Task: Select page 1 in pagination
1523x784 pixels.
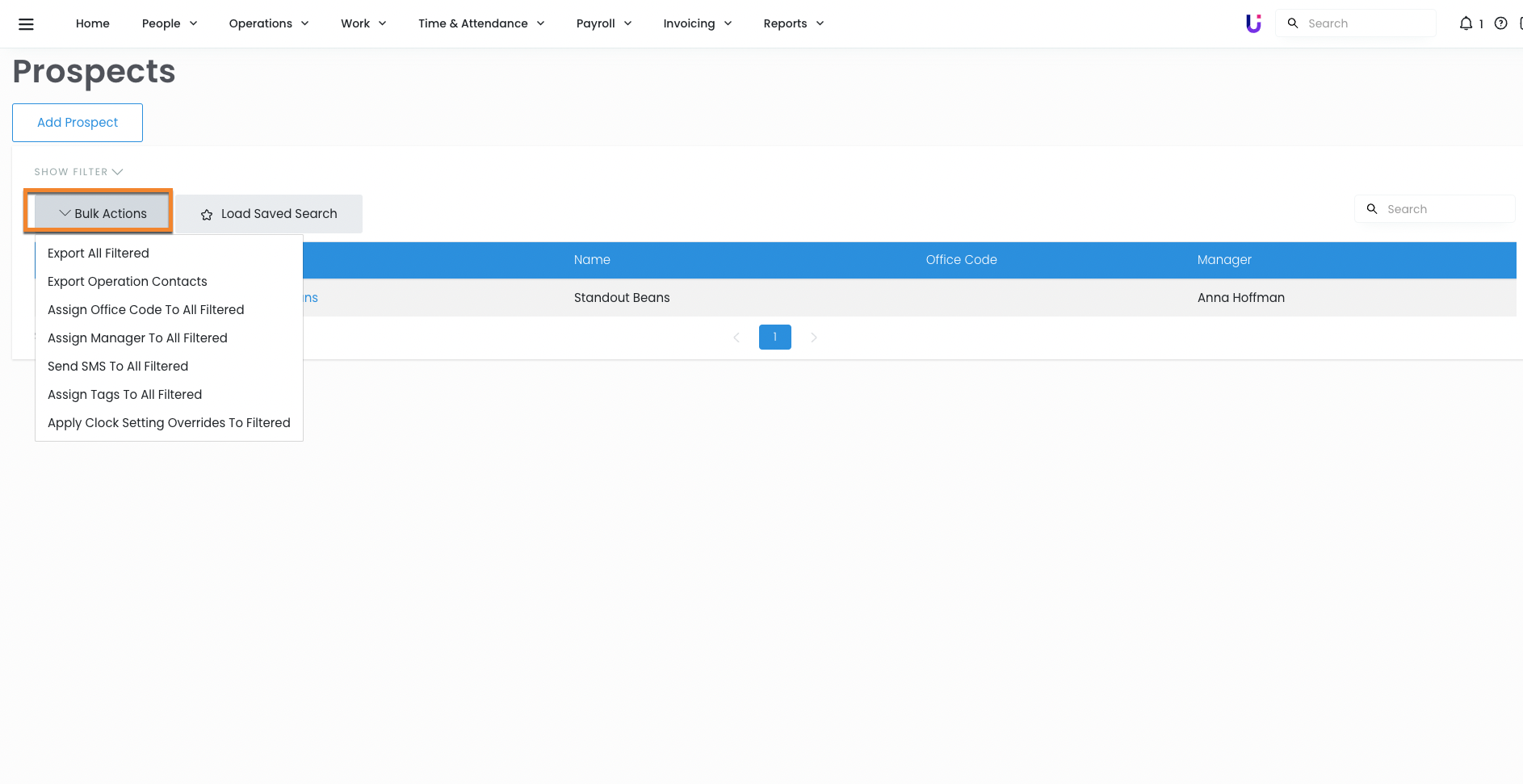Action: (774, 337)
